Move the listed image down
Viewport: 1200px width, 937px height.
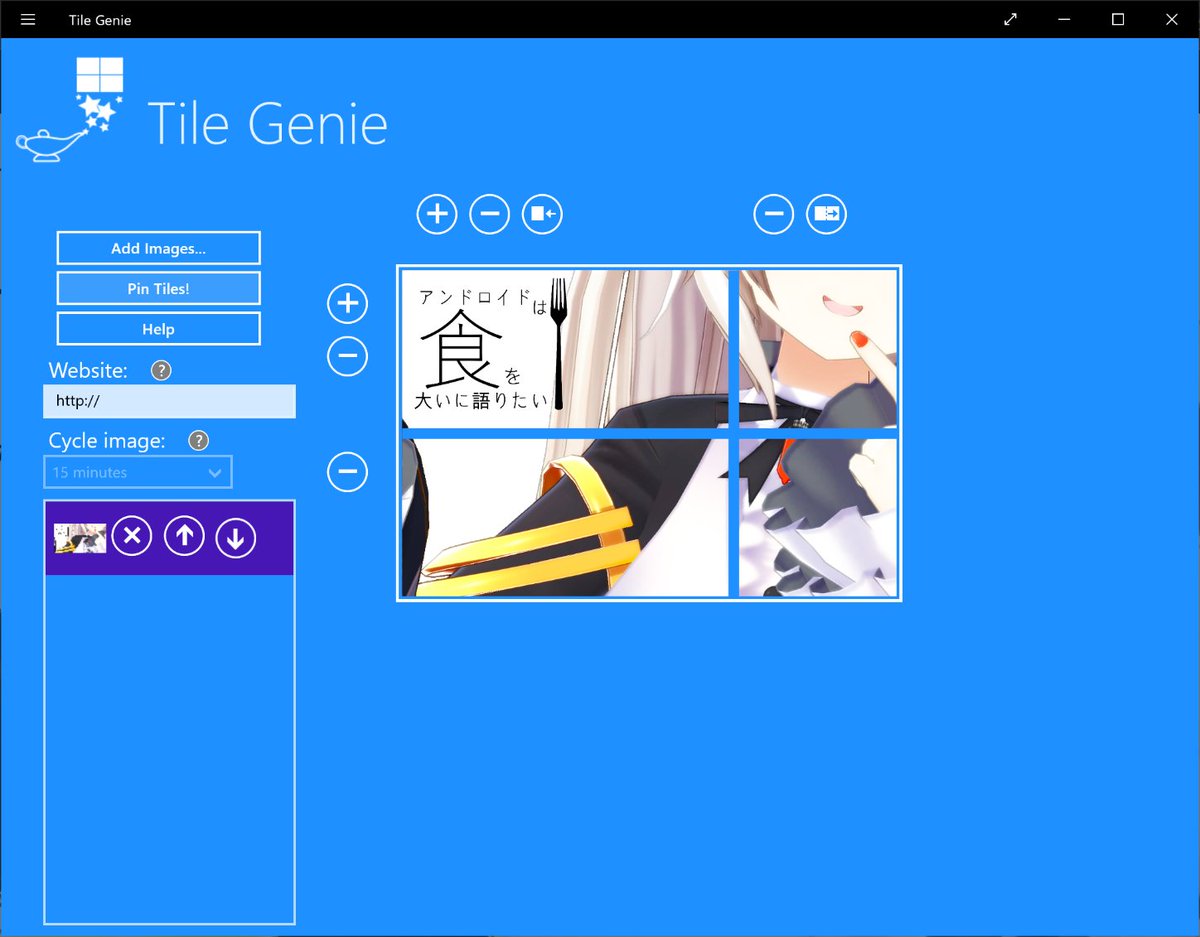[236, 537]
